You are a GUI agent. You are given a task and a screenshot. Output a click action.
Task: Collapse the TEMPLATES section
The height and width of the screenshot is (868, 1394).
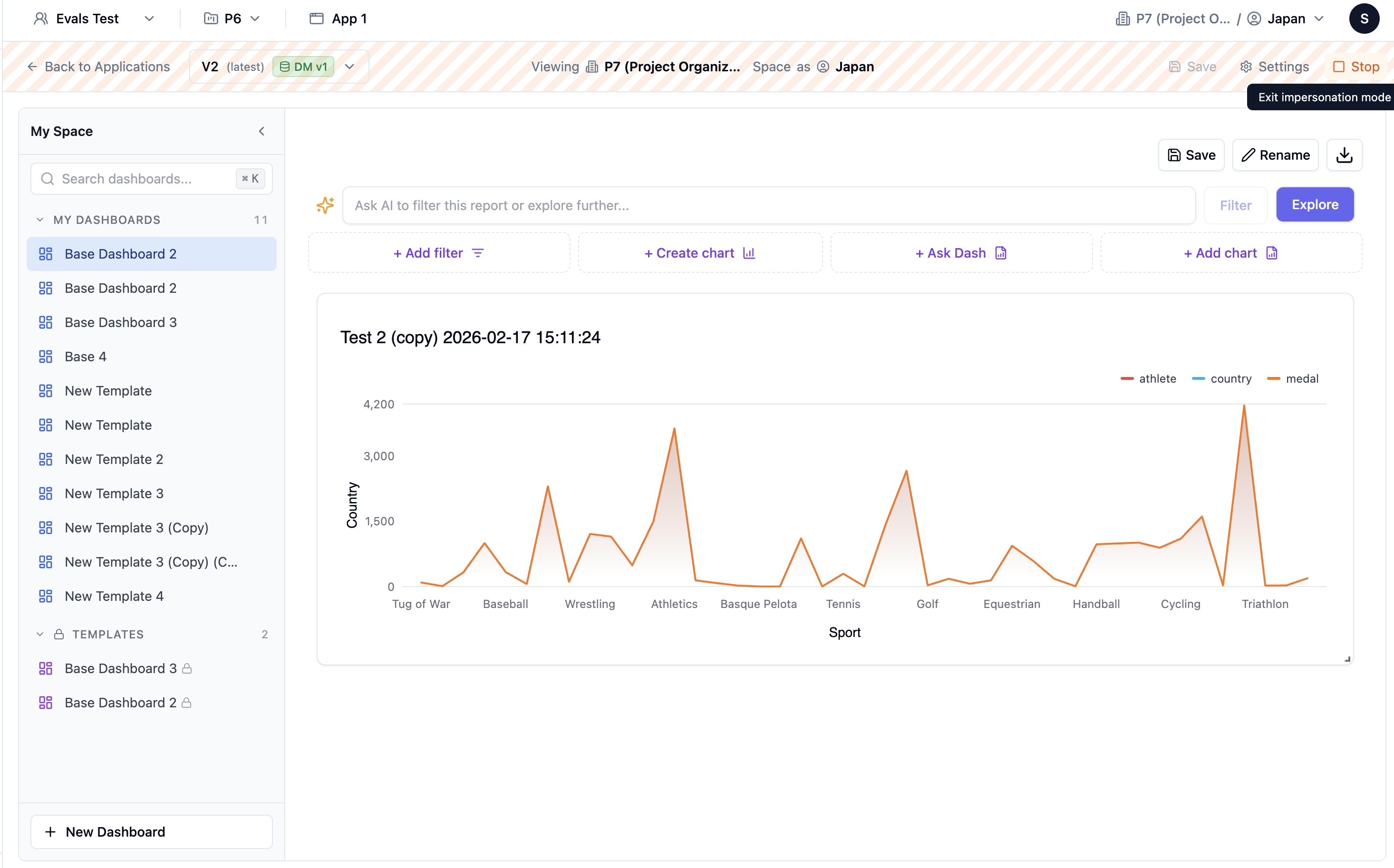[40, 634]
